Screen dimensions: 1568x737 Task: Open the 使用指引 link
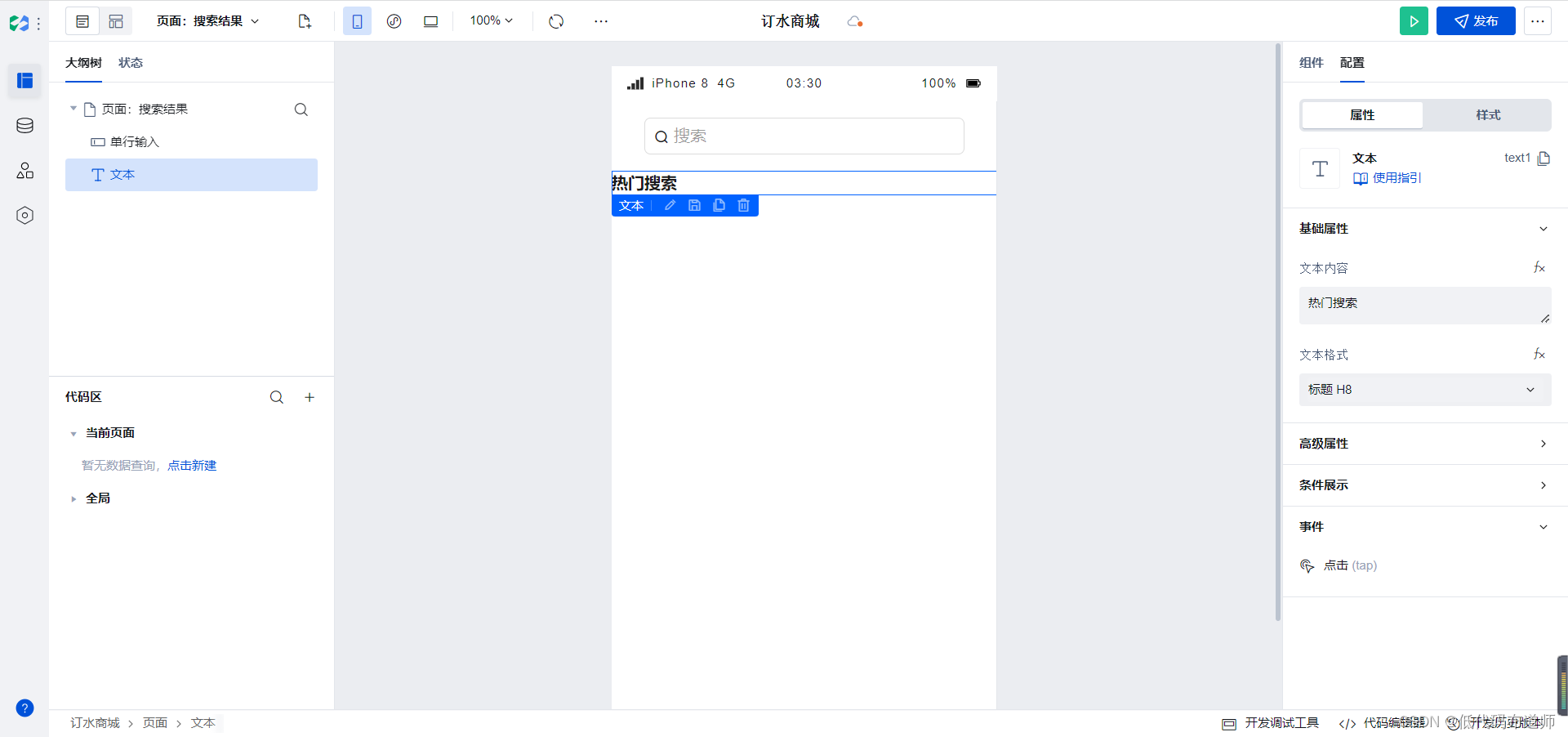[1388, 178]
